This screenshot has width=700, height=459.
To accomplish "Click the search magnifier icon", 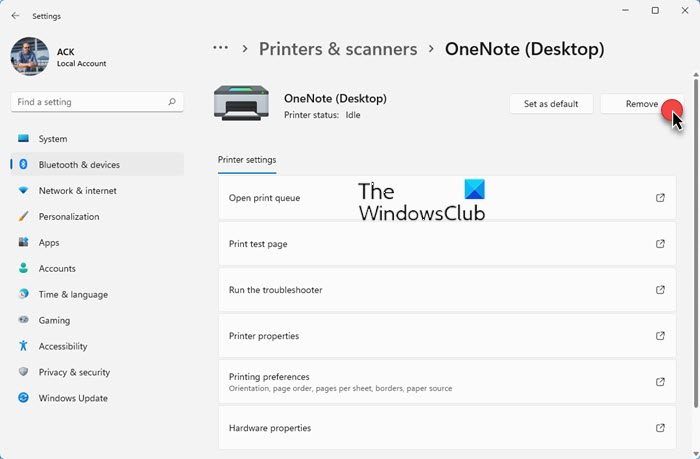I will tap(173, 102).
